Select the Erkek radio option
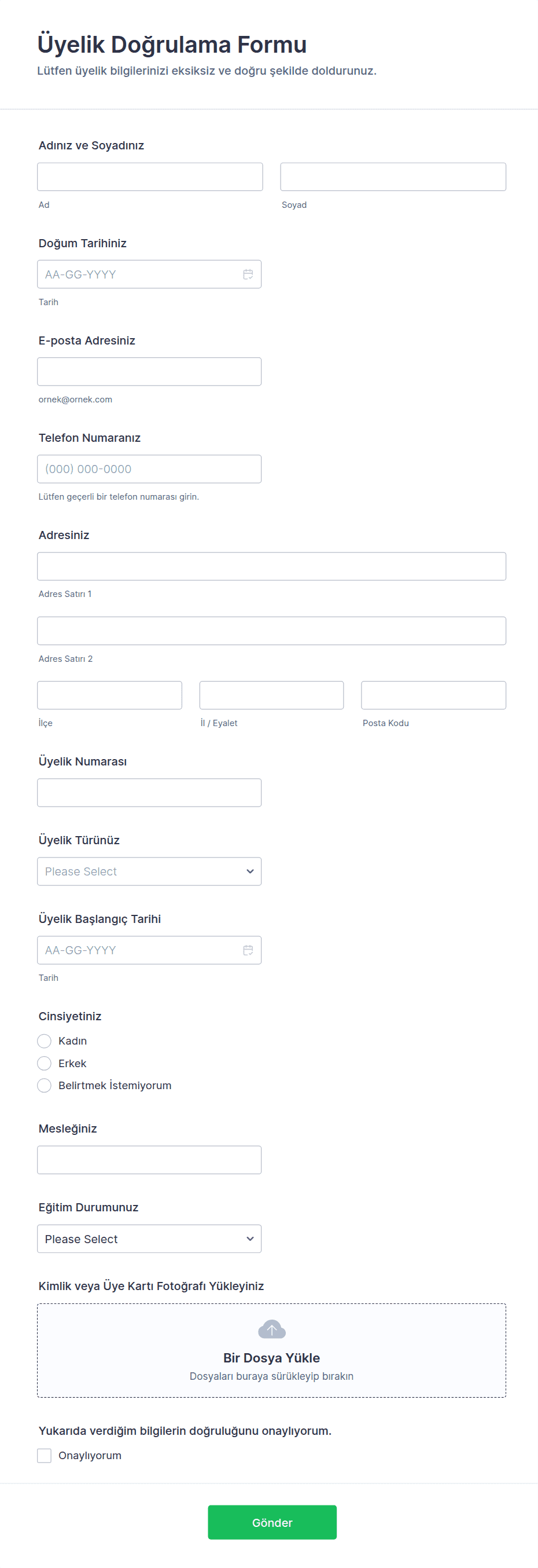The width and height of the screenshot is (538, 1568). tap(45, 1064)
